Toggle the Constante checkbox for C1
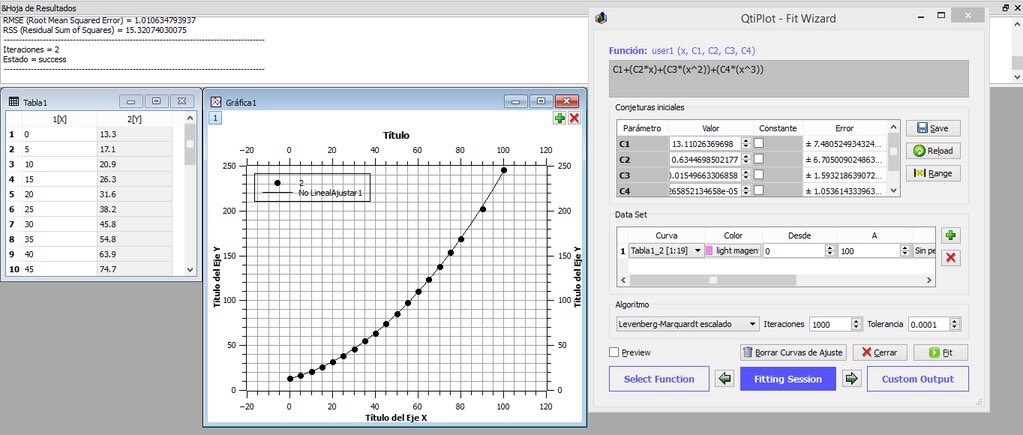1023x435 pixels. [x=759, y=143]
